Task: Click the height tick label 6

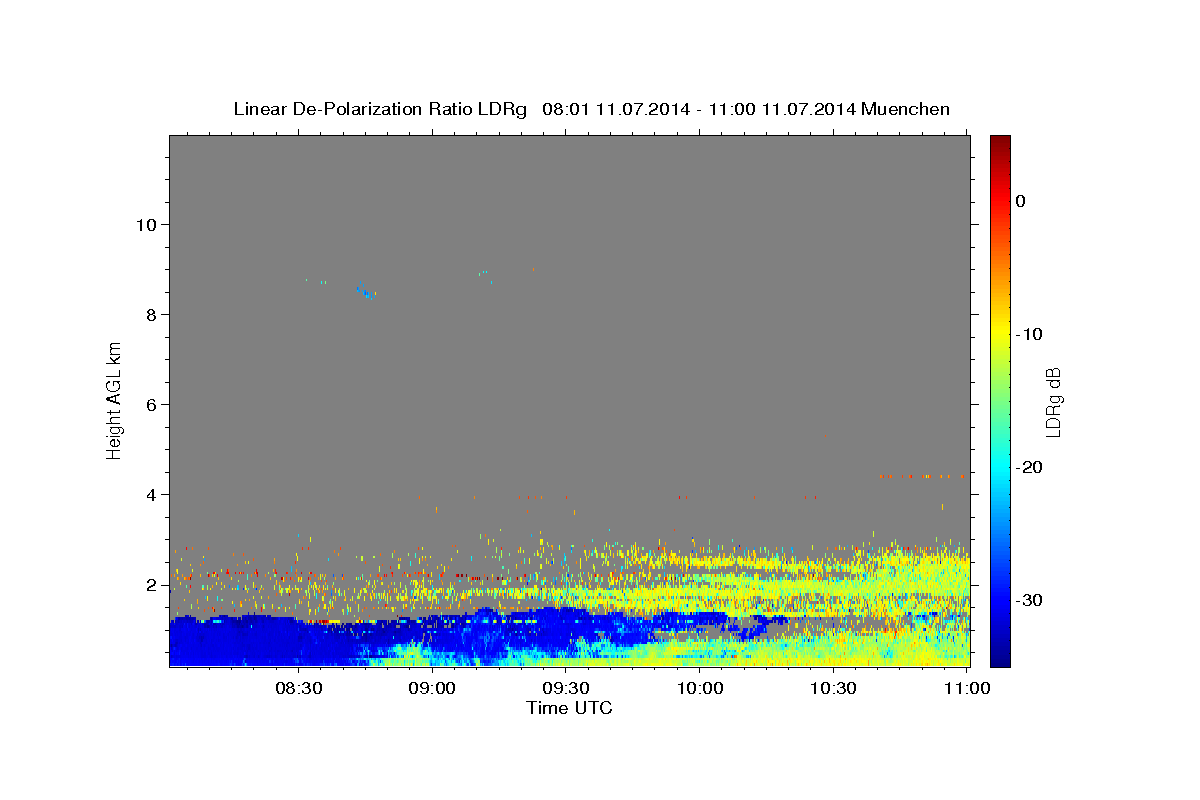Action: click(x=152, y=405)
